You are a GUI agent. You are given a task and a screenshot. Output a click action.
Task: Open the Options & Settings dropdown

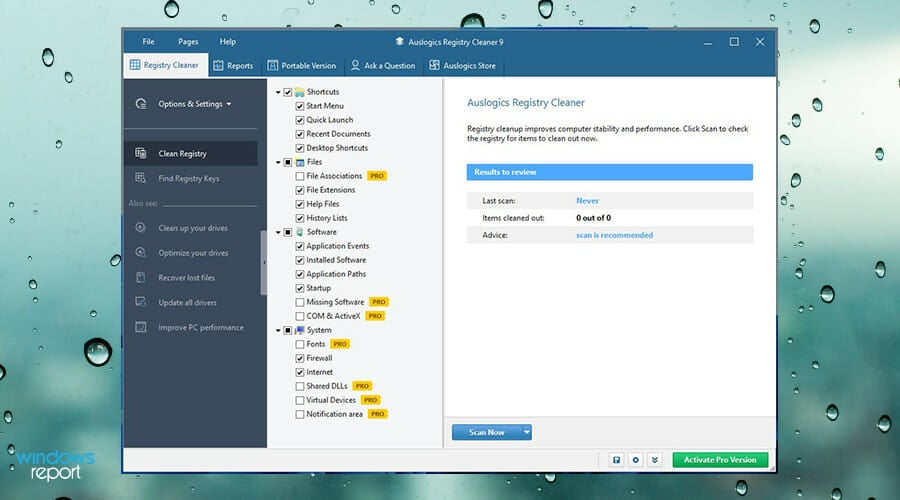coord(195,104)
